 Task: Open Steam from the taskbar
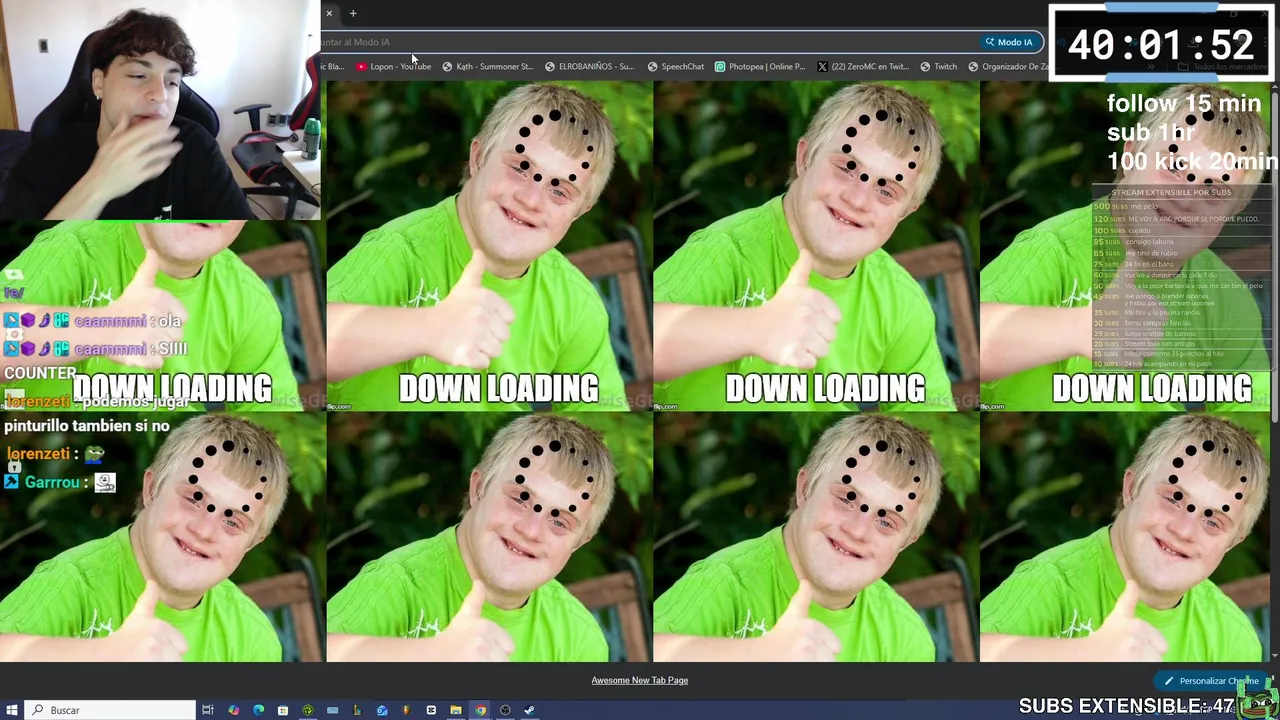[529, 710]
